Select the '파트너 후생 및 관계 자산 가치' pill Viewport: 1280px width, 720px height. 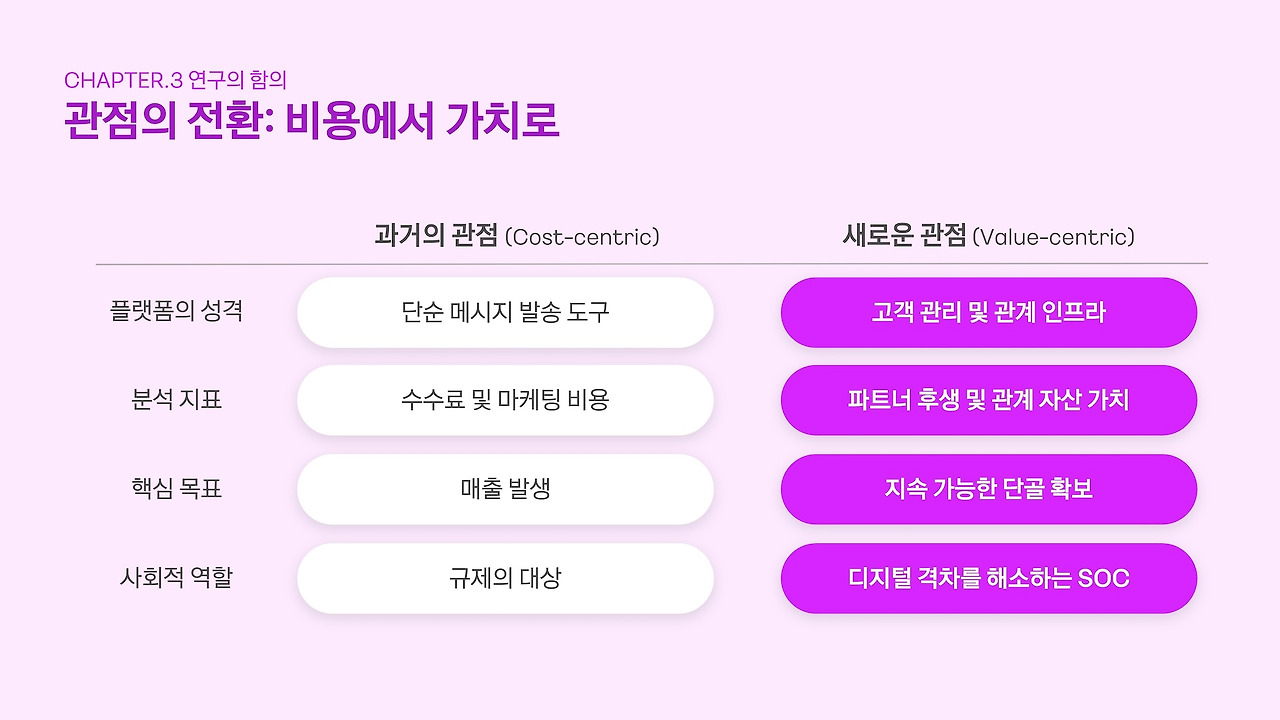pos(989,400)
